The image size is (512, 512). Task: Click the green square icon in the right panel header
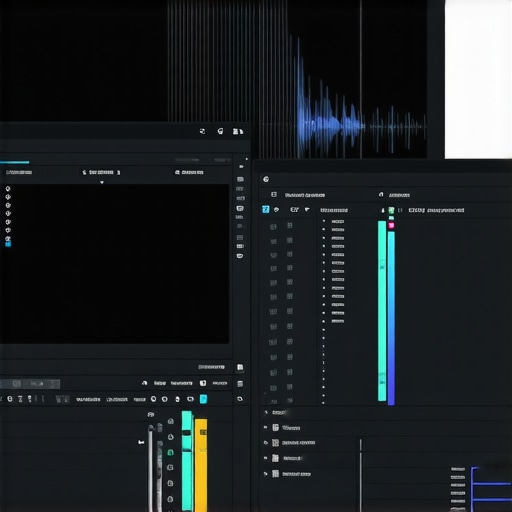pos(391,210)
